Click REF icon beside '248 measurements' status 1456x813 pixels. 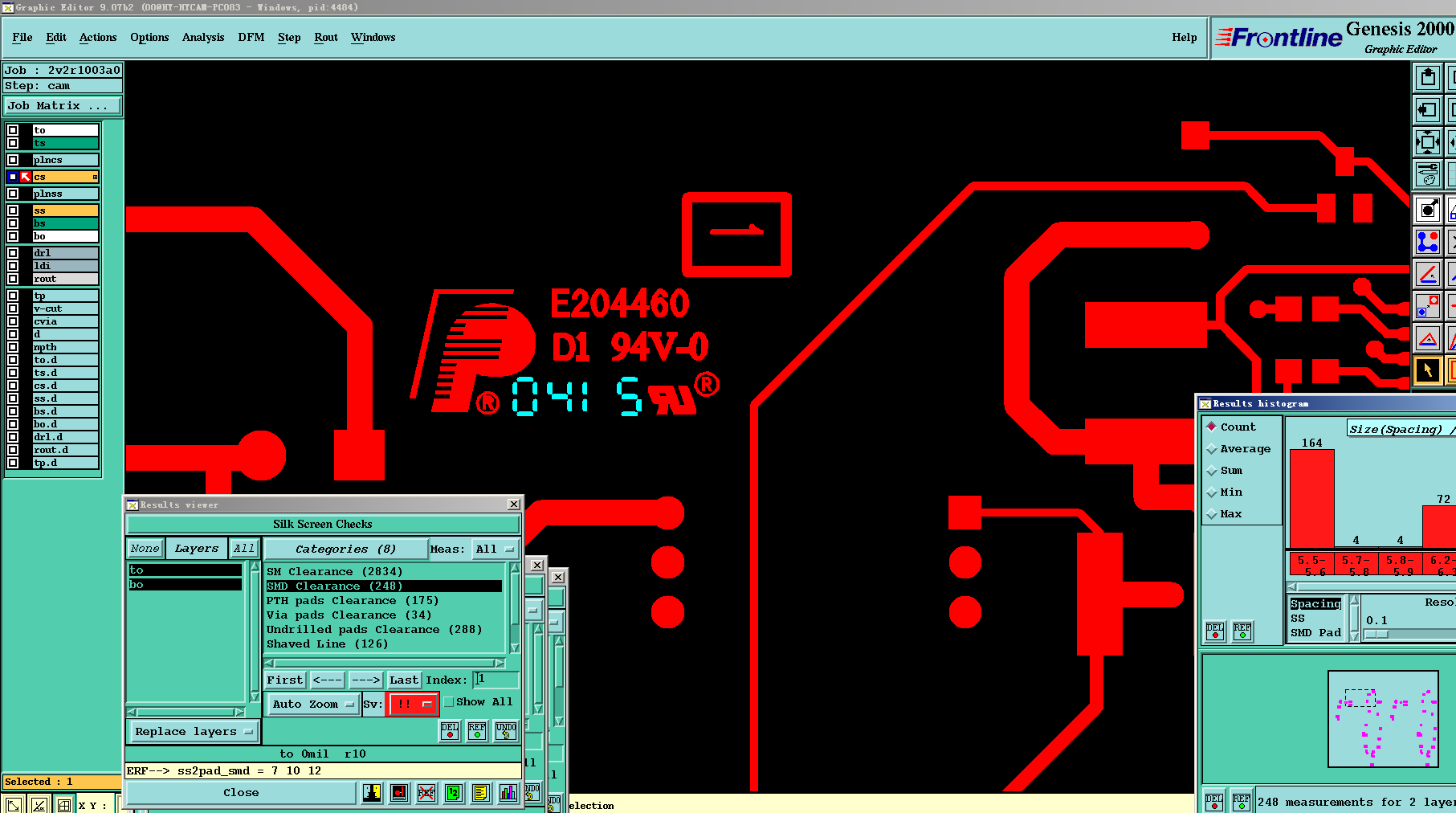coord(1242,802)
